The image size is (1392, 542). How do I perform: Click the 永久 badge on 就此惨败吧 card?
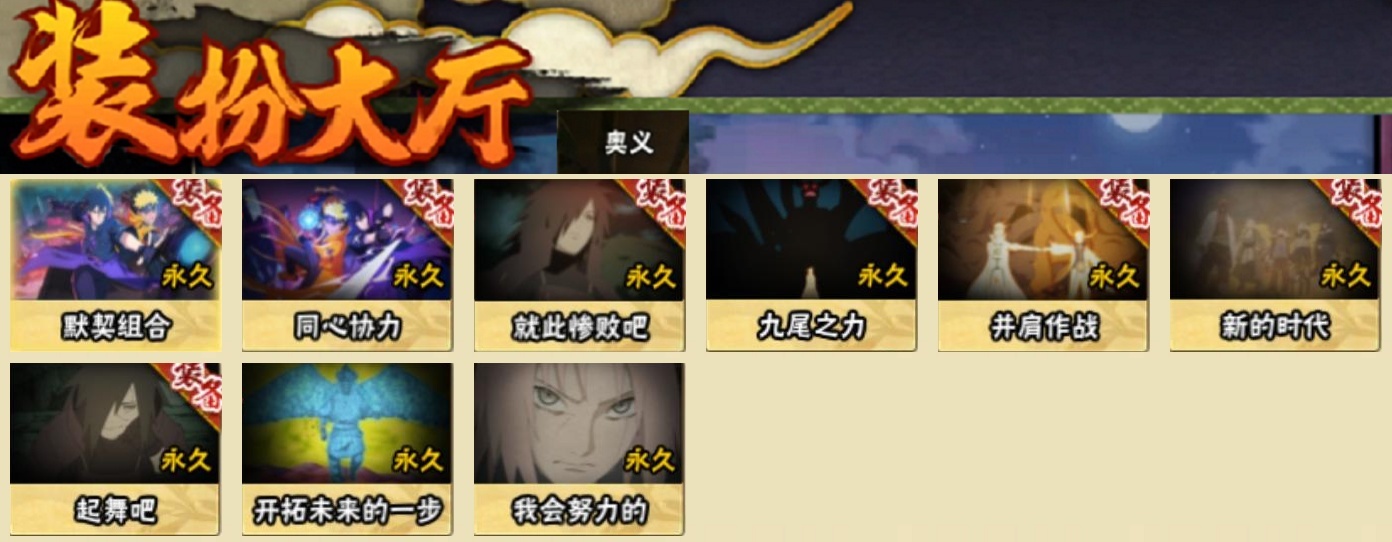point(652,276)
